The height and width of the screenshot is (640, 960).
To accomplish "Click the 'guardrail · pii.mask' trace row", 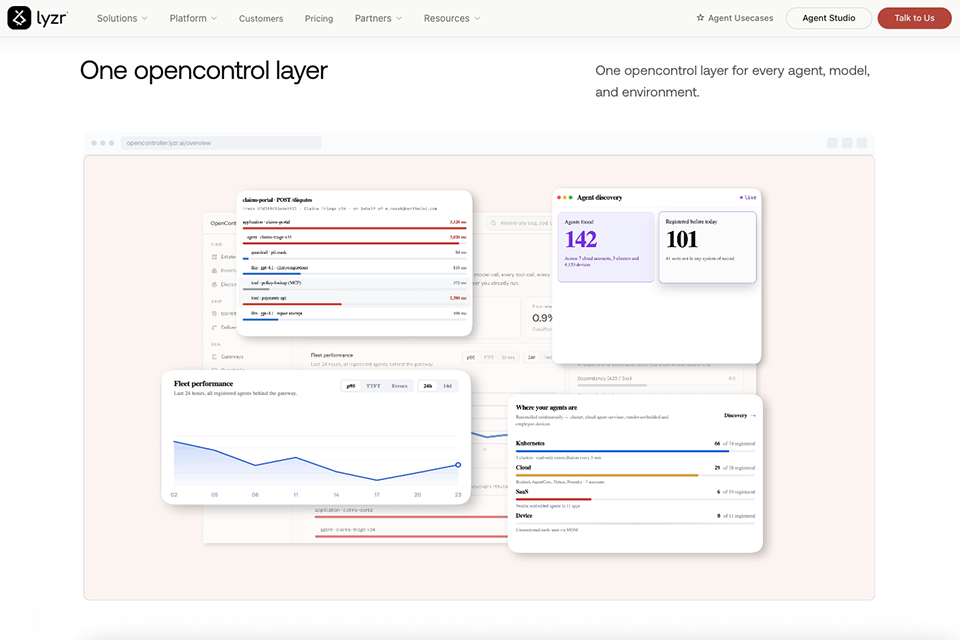I will (354, 254).
